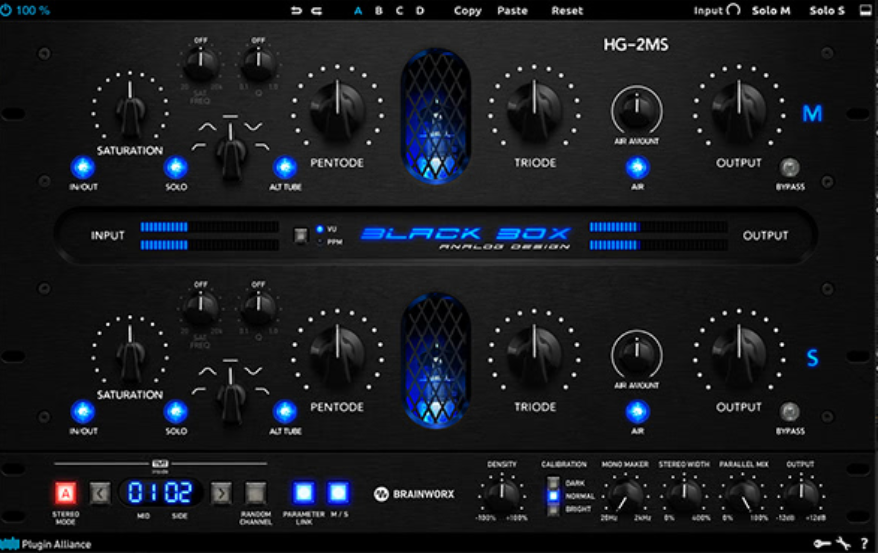
Task: Toggle Mid channel IN/OUT button
Action: [x=83, y=167]
